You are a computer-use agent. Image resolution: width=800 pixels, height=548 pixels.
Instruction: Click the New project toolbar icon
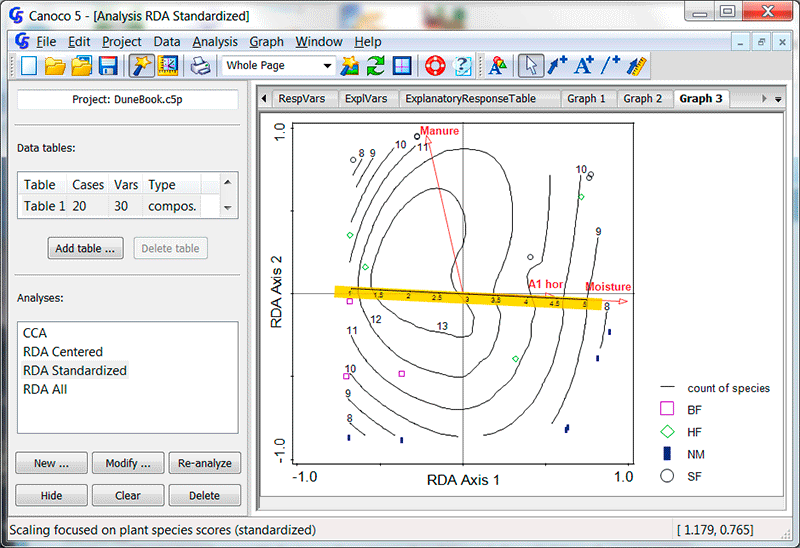point(29,66)
